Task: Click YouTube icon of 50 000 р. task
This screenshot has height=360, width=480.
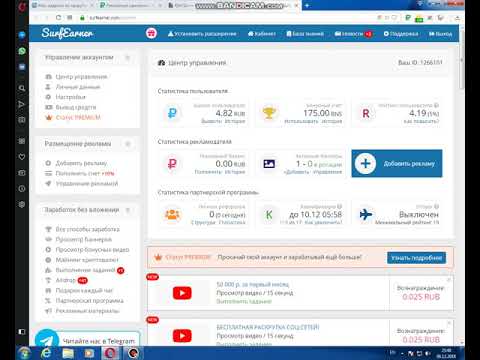Action: (x=182, y=293)
